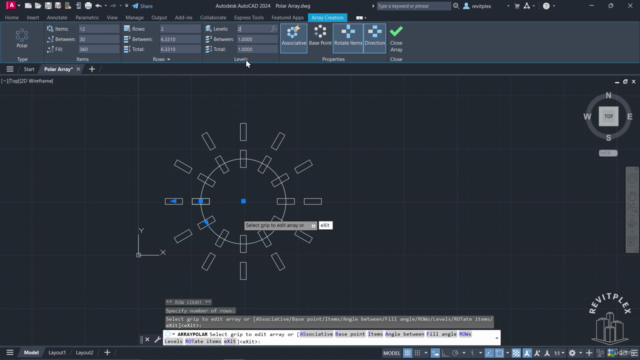Viewport: 640px width, 360px height.
Task: Select the center blue grip of array
Action: tap(243, 201)
